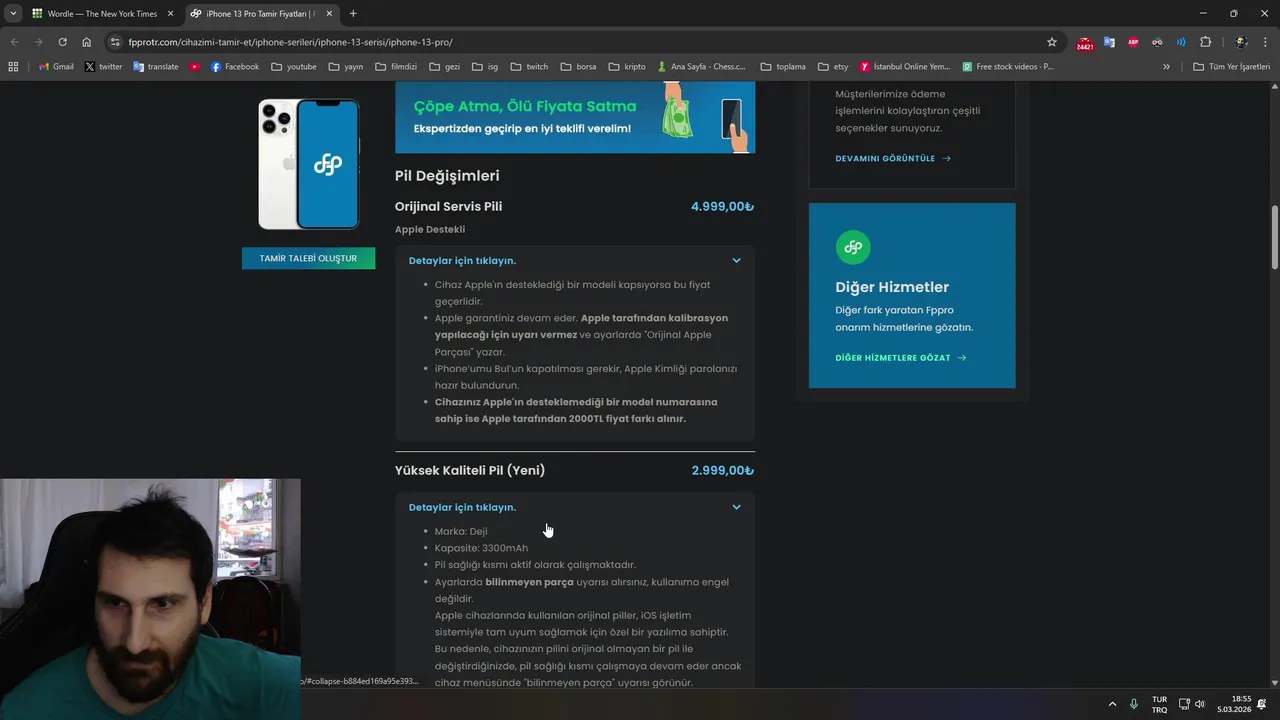Open the youtube bookmark folder
The width and height of the screenshot is (1280, 720).
tap(293, 67)
